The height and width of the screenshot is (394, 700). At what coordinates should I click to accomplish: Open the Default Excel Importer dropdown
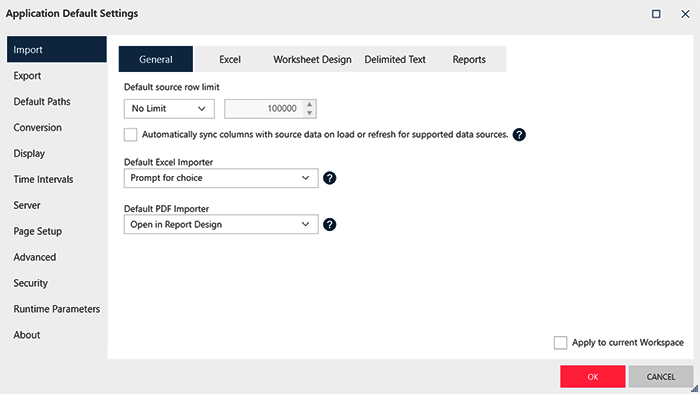(x=221, y=178)
